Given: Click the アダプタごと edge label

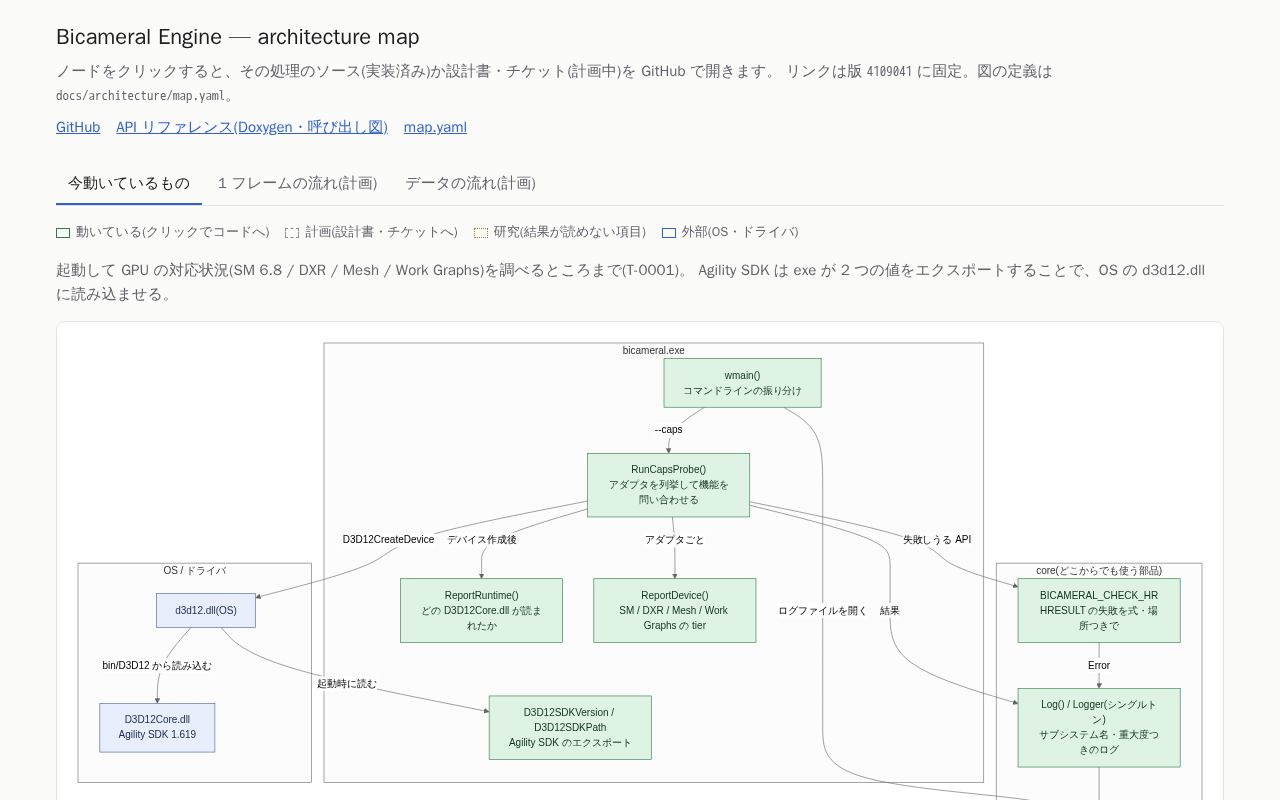Looking at the screenshot, I should (674, 540).
